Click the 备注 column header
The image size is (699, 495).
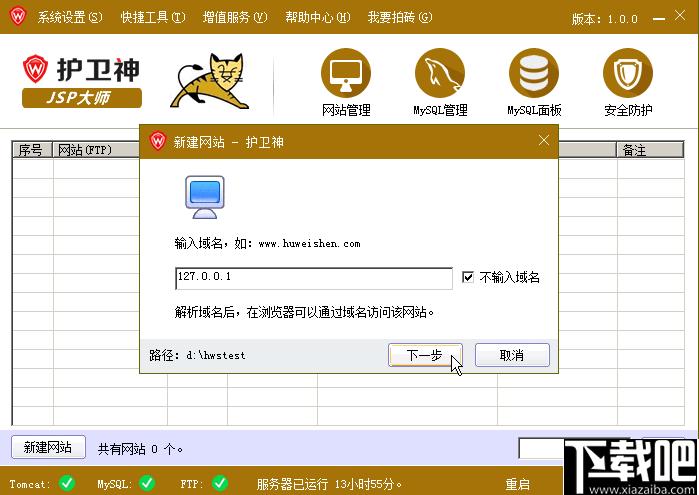pos(650,150)
